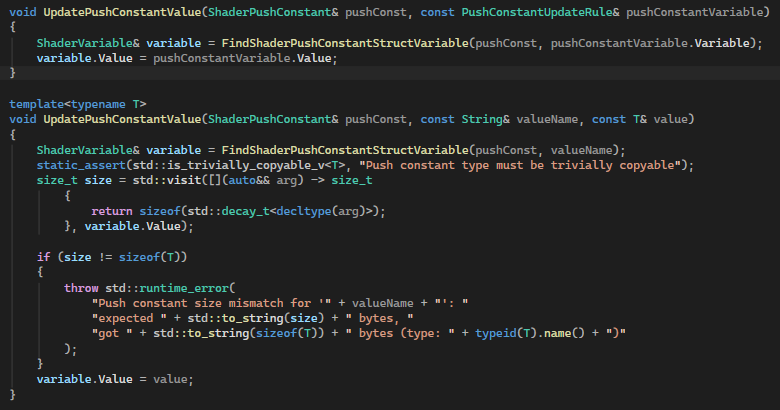Click '"Push constant type must be trivially copyable"' string

click(x=520, y=165)
